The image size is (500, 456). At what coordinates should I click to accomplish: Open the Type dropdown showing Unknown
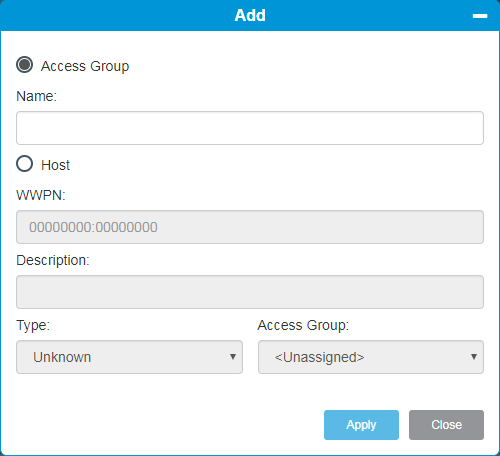click(x=129, y=357)
